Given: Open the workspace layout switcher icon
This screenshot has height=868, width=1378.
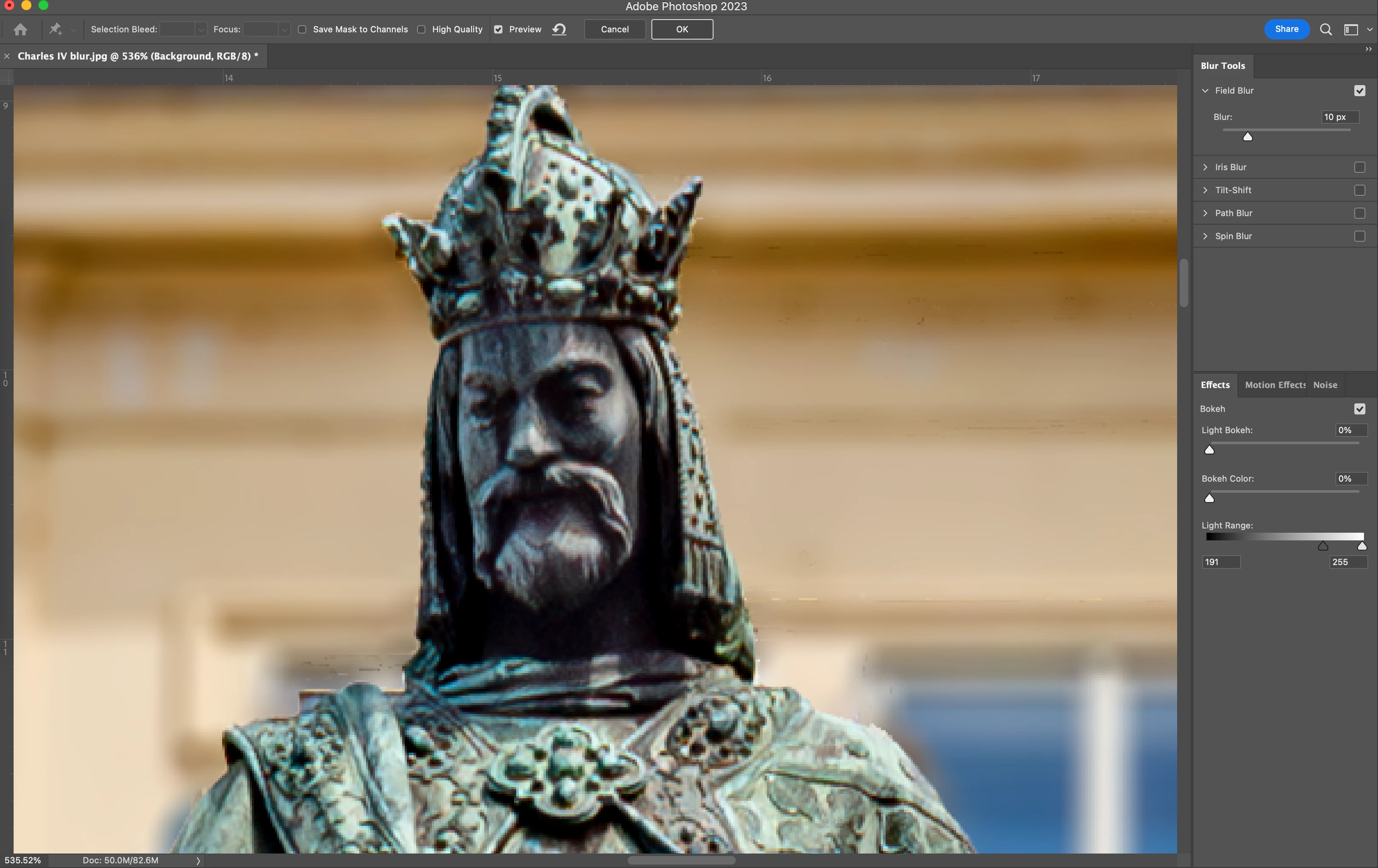Looking at the screenshot, I should click(1351, 29).
